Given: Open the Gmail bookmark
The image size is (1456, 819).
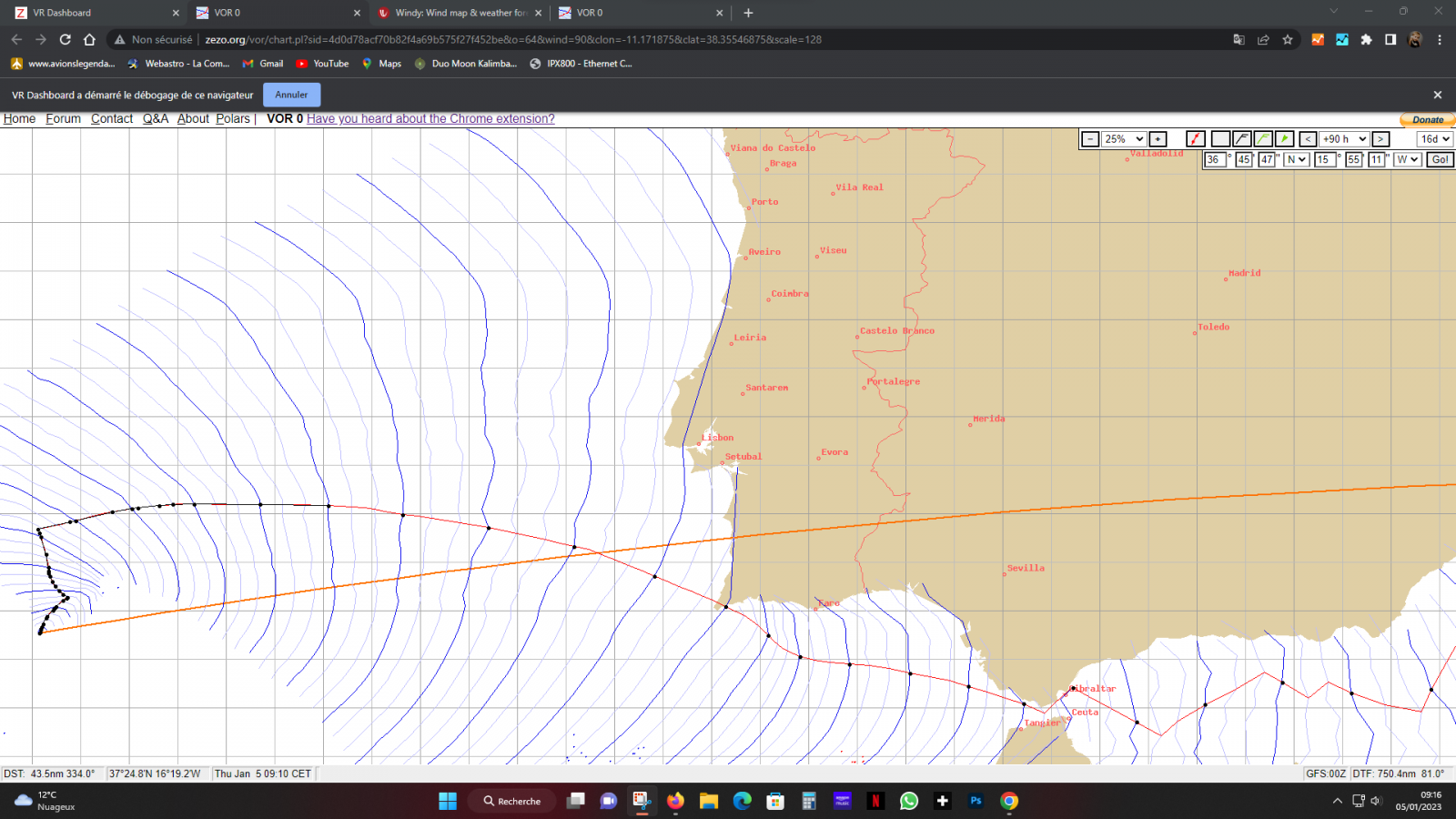Looking at the screenshot, I should pos(263,64).
